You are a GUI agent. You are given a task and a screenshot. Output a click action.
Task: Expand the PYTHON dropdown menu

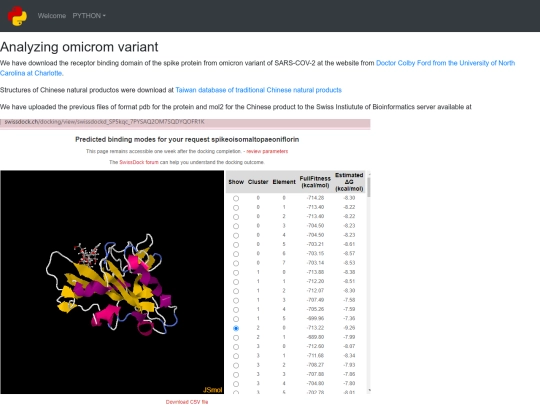pos(89,16)
